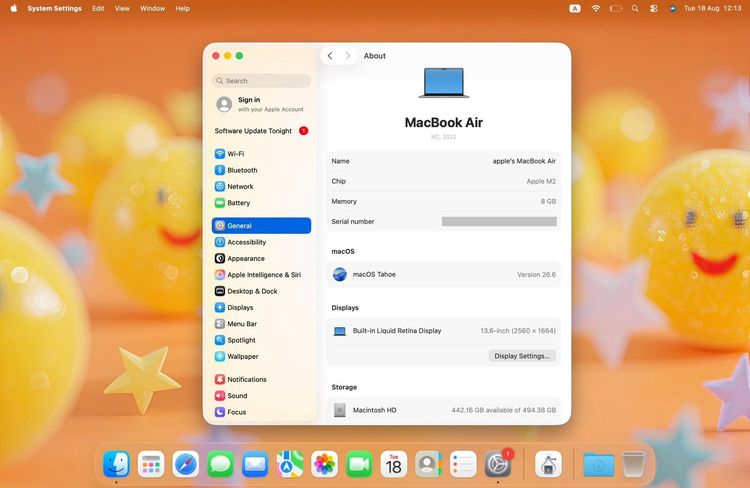The image size is (750, 488).
Task: Go forward with the forward arrow
Action: (x=348, y=55)
